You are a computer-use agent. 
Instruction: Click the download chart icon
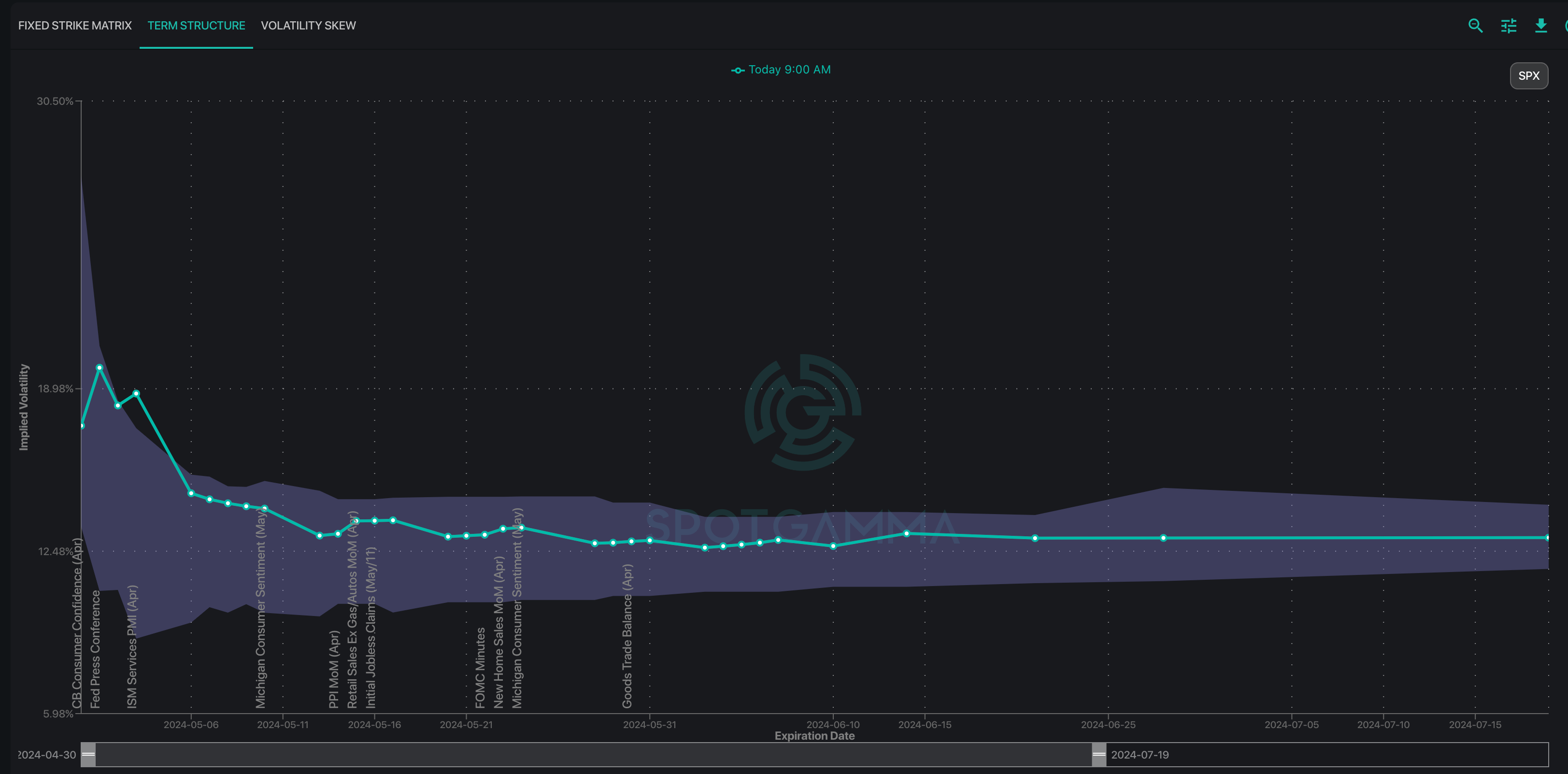pyautogui.click(x=1540, y=26)
